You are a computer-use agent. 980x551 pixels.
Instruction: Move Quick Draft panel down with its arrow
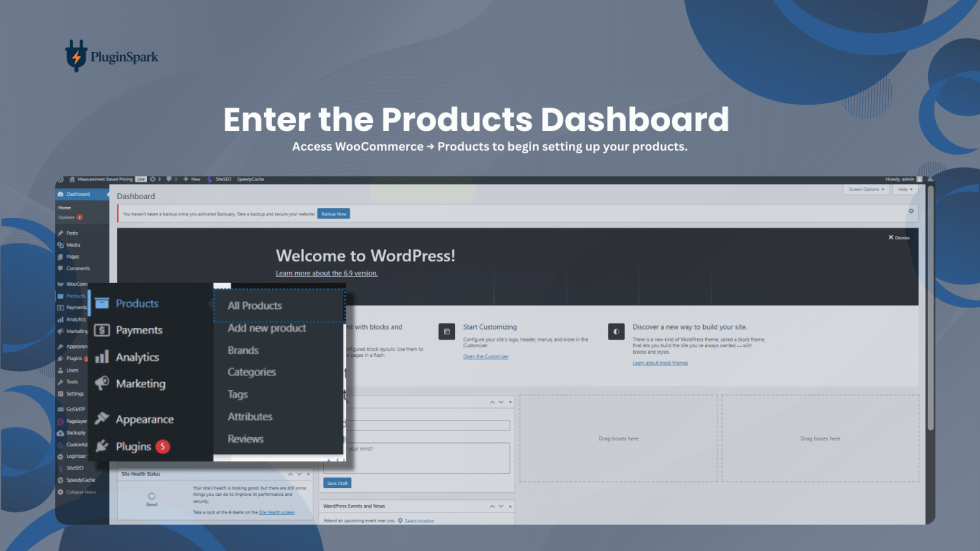(501, 402)
